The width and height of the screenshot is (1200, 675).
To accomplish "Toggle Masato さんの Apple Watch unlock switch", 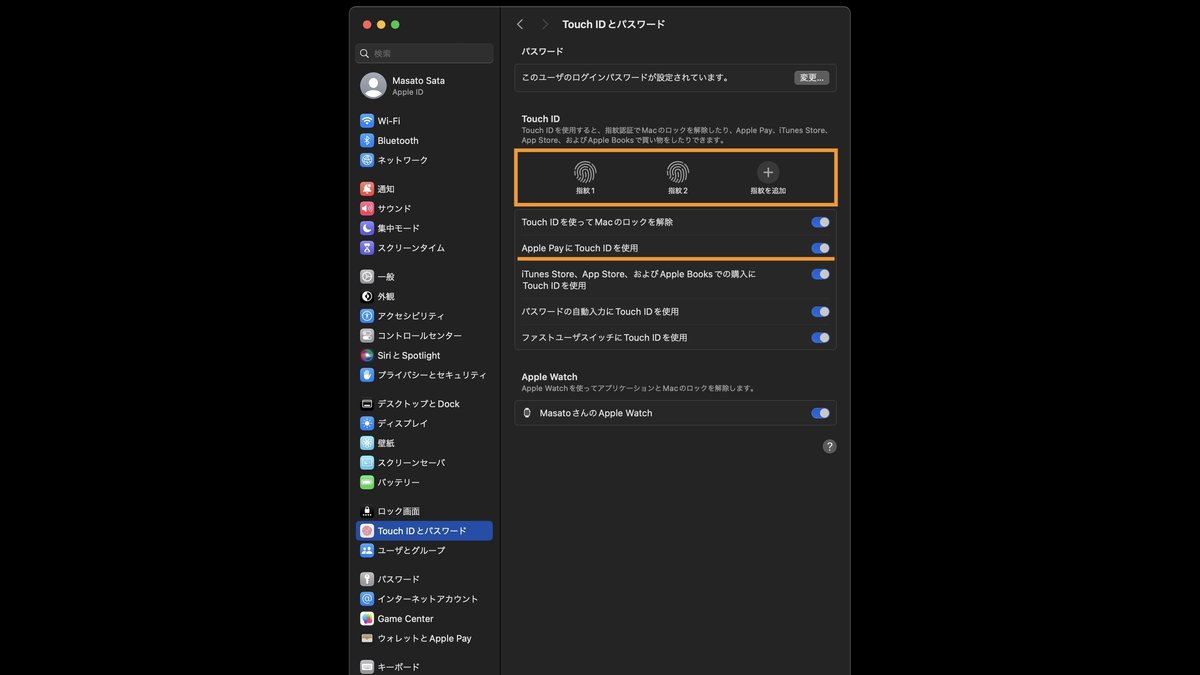I will (x=820, y=413).
